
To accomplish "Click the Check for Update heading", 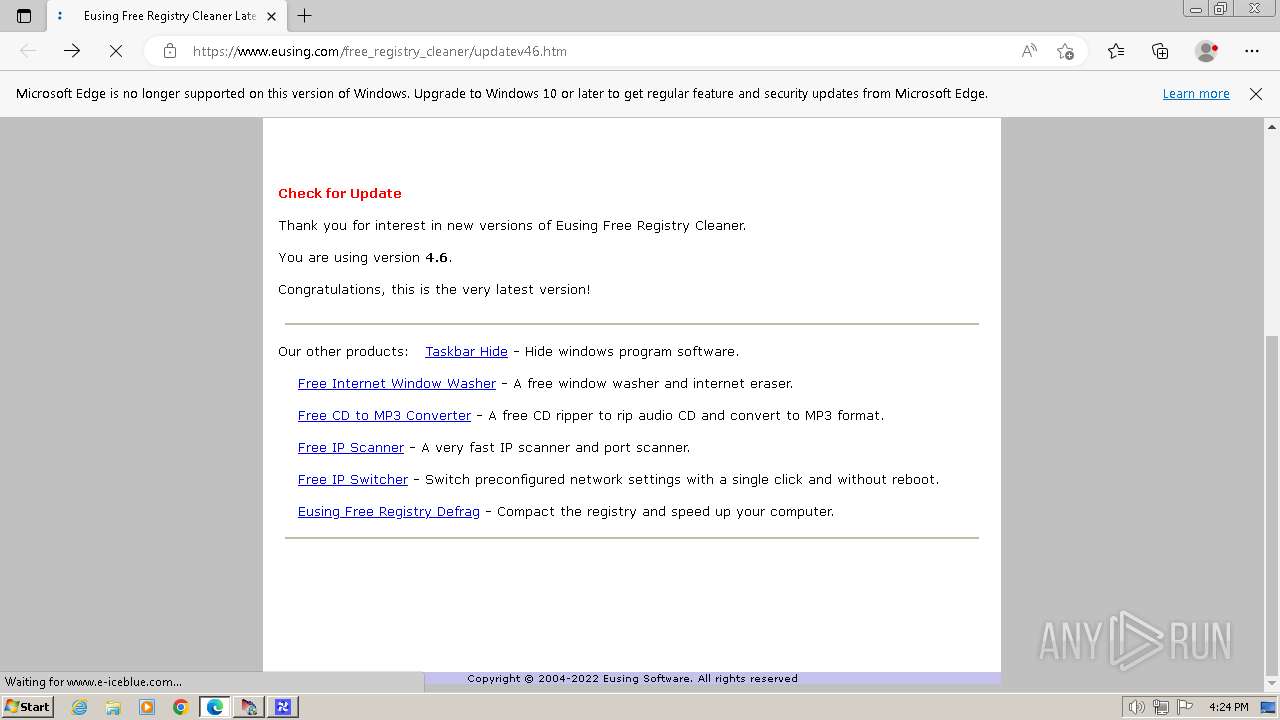I will [340, 194].
